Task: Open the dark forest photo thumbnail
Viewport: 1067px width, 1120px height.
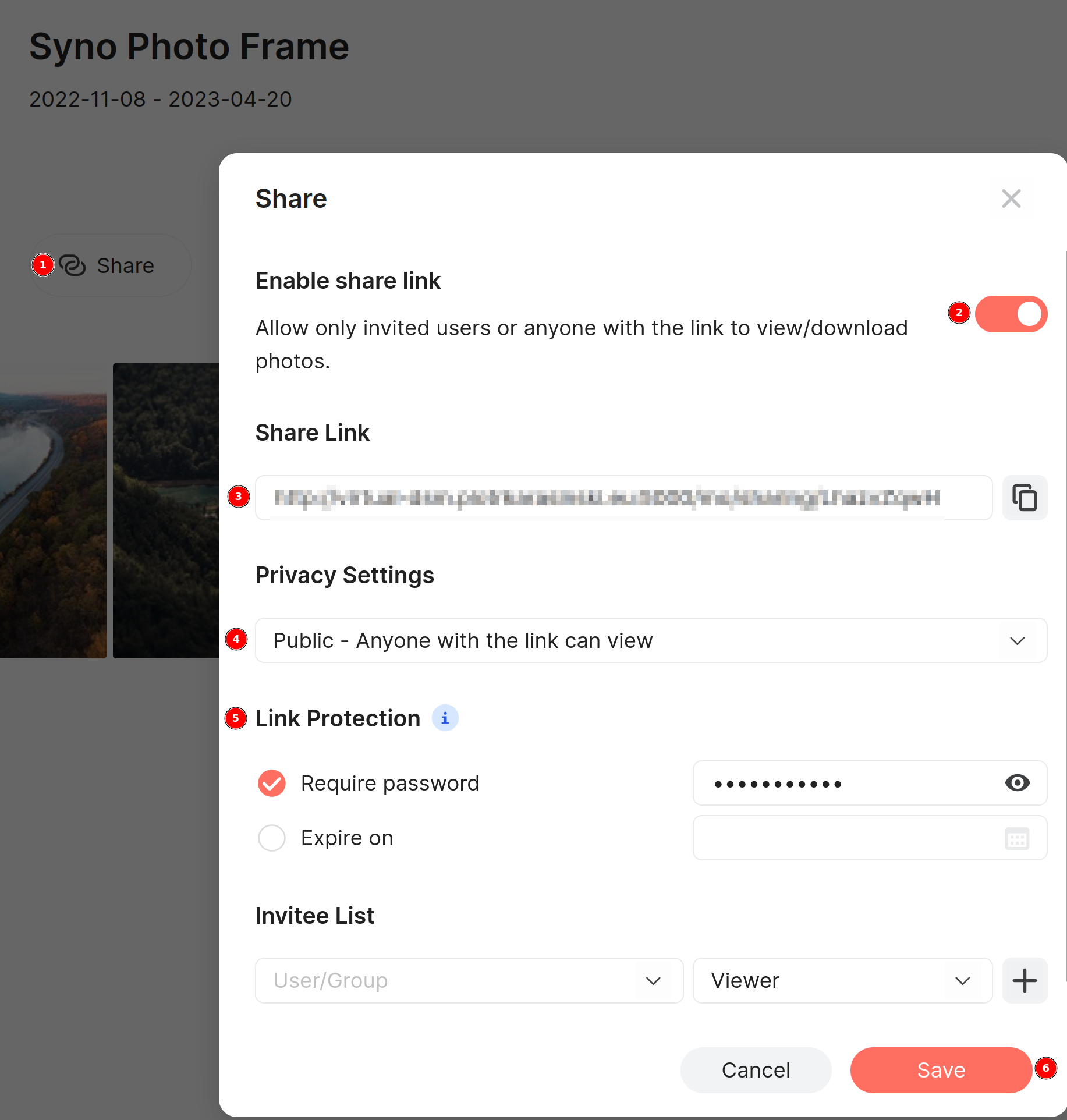Action: [x=166, y=511]
